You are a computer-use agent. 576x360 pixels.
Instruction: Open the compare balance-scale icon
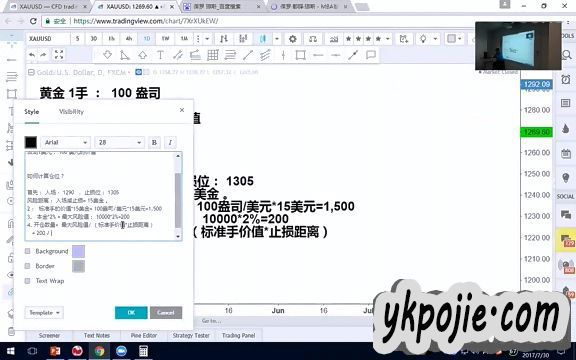coord(313,39)
